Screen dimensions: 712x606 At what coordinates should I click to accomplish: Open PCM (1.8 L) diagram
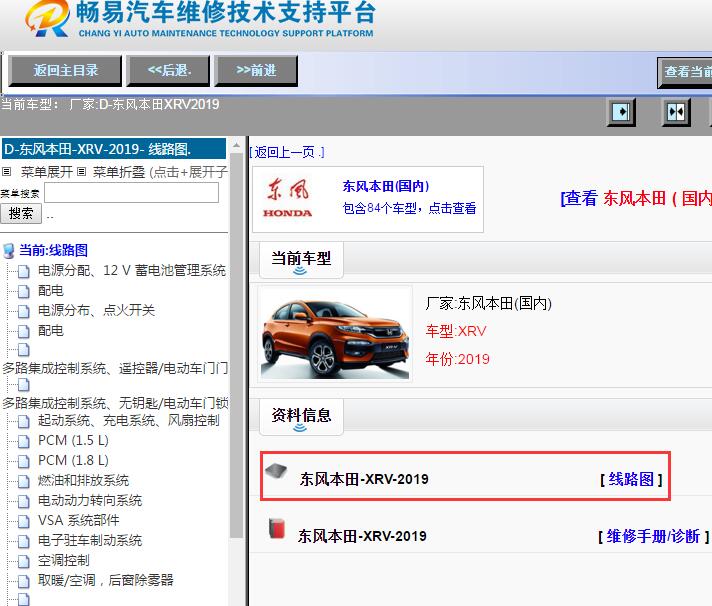click(x=73, y=460)
